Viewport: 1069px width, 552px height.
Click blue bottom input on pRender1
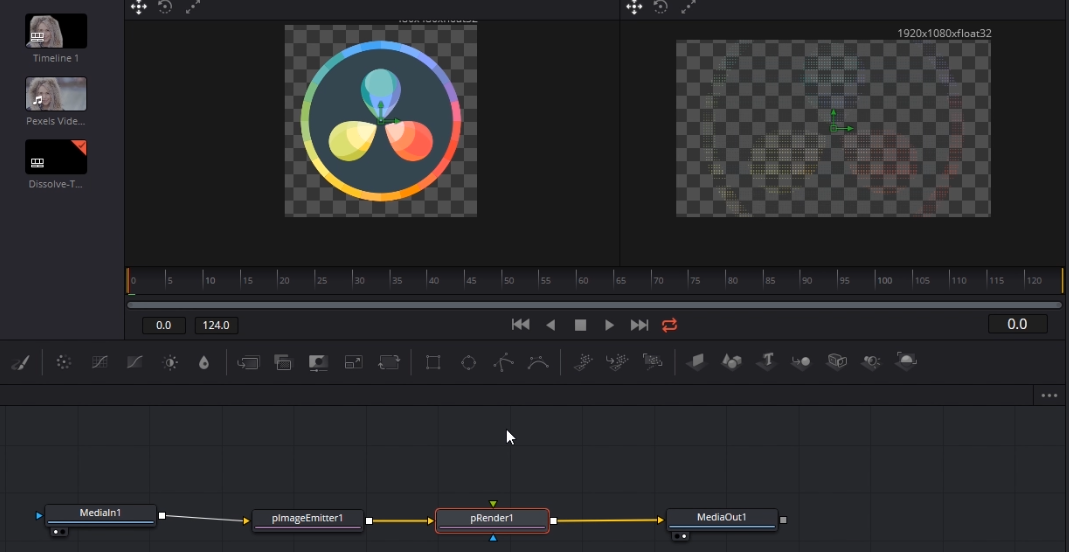coord(493,538)
